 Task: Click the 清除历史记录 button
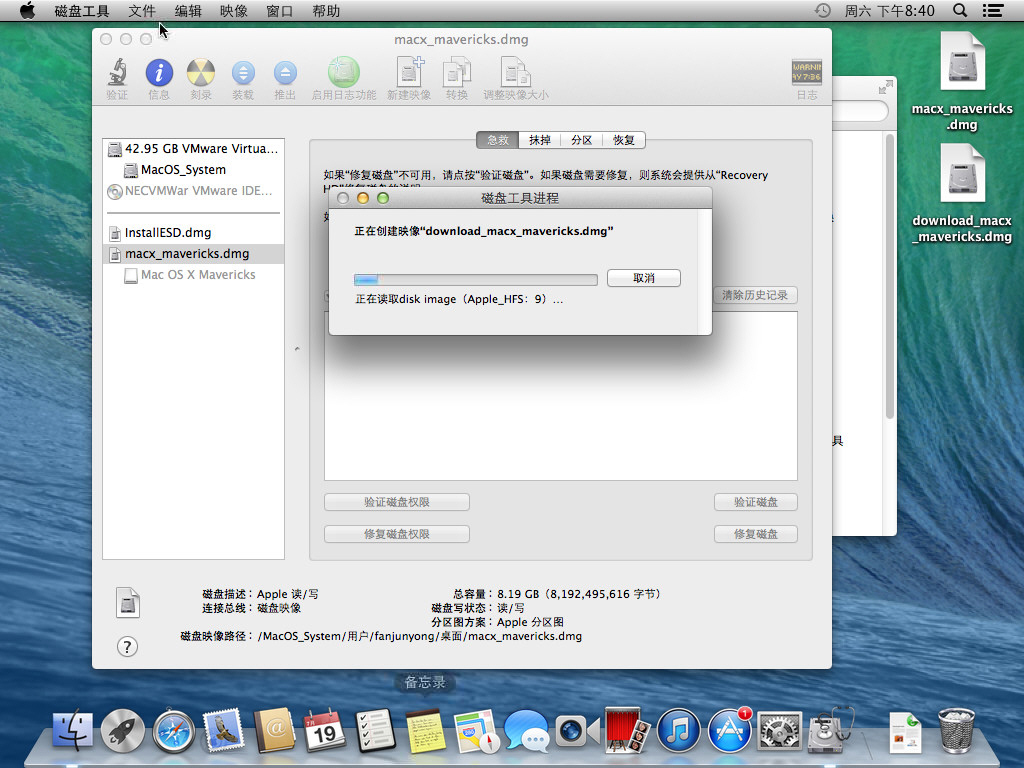tap(755, 295)
